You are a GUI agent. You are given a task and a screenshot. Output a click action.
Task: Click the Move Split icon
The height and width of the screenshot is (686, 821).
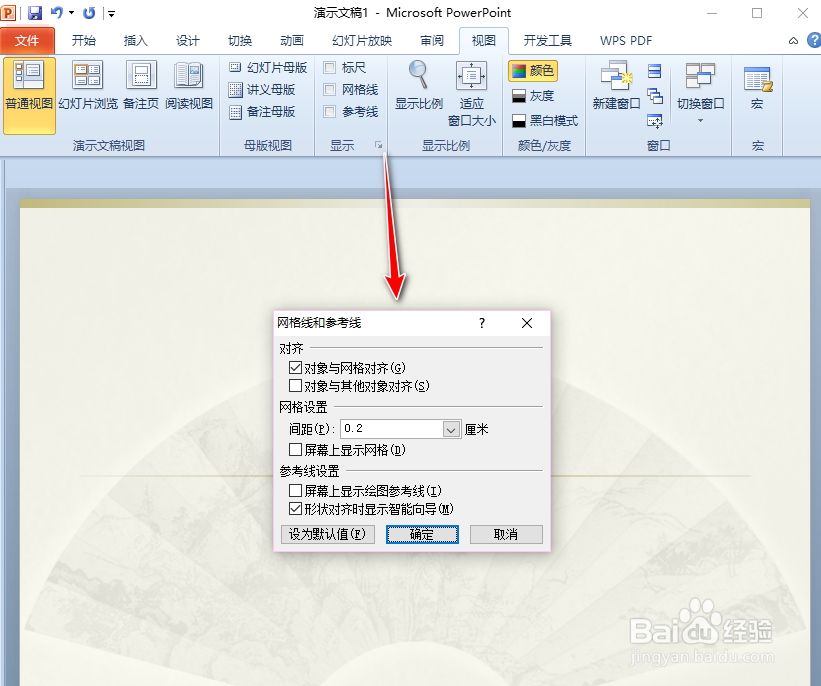[x=654, y=121]
